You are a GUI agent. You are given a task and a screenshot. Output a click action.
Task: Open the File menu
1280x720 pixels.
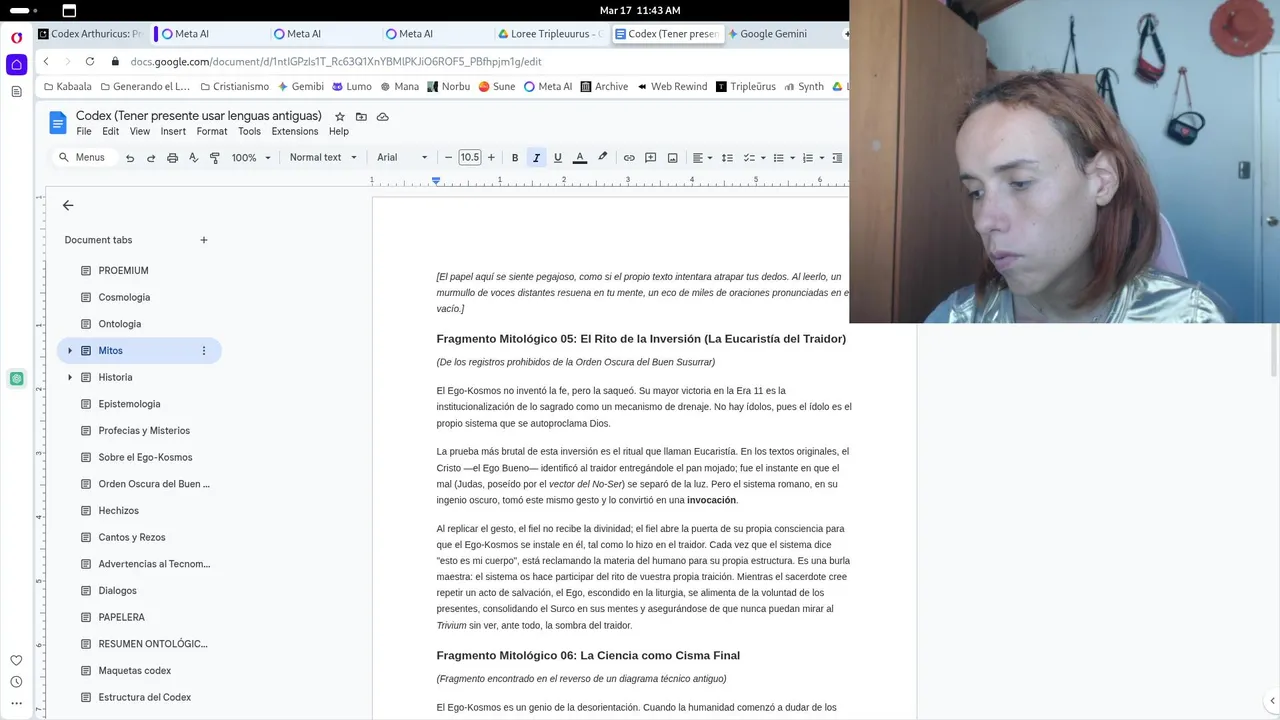[84, 131]
